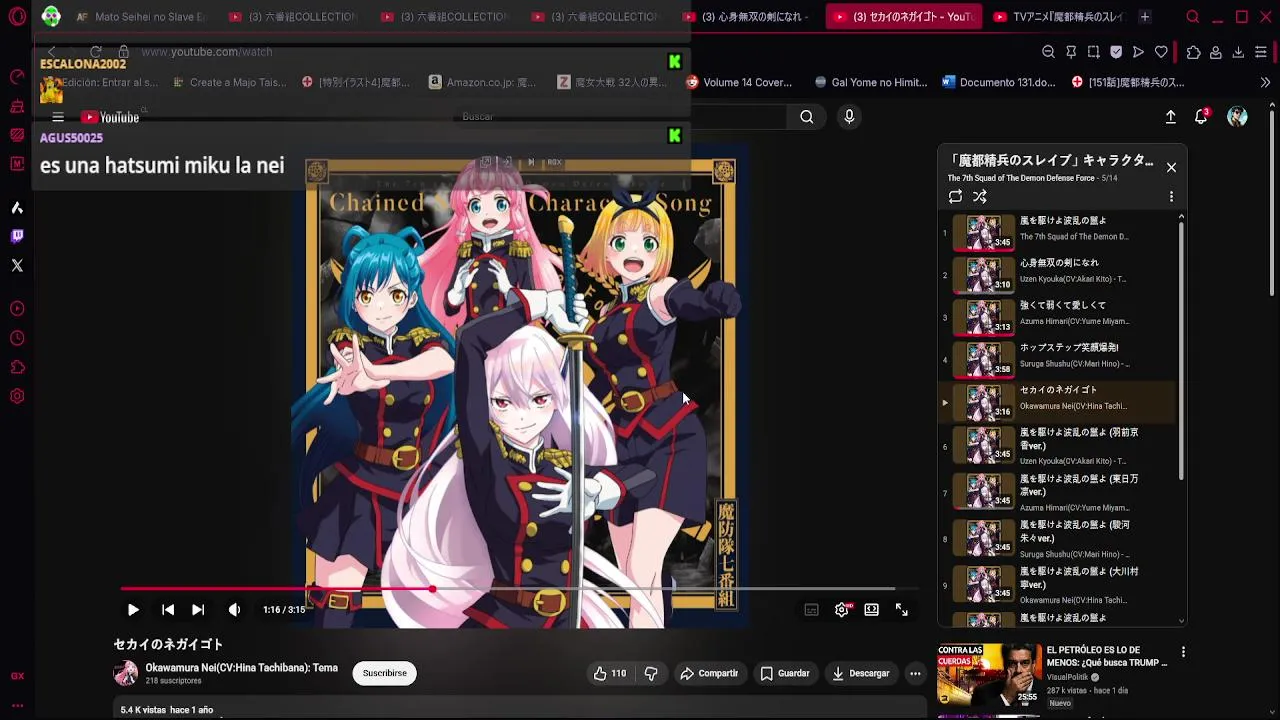Add page to bookmarks with heart icon
The image size is (1280, 720).
click(x=1161, y=52)
